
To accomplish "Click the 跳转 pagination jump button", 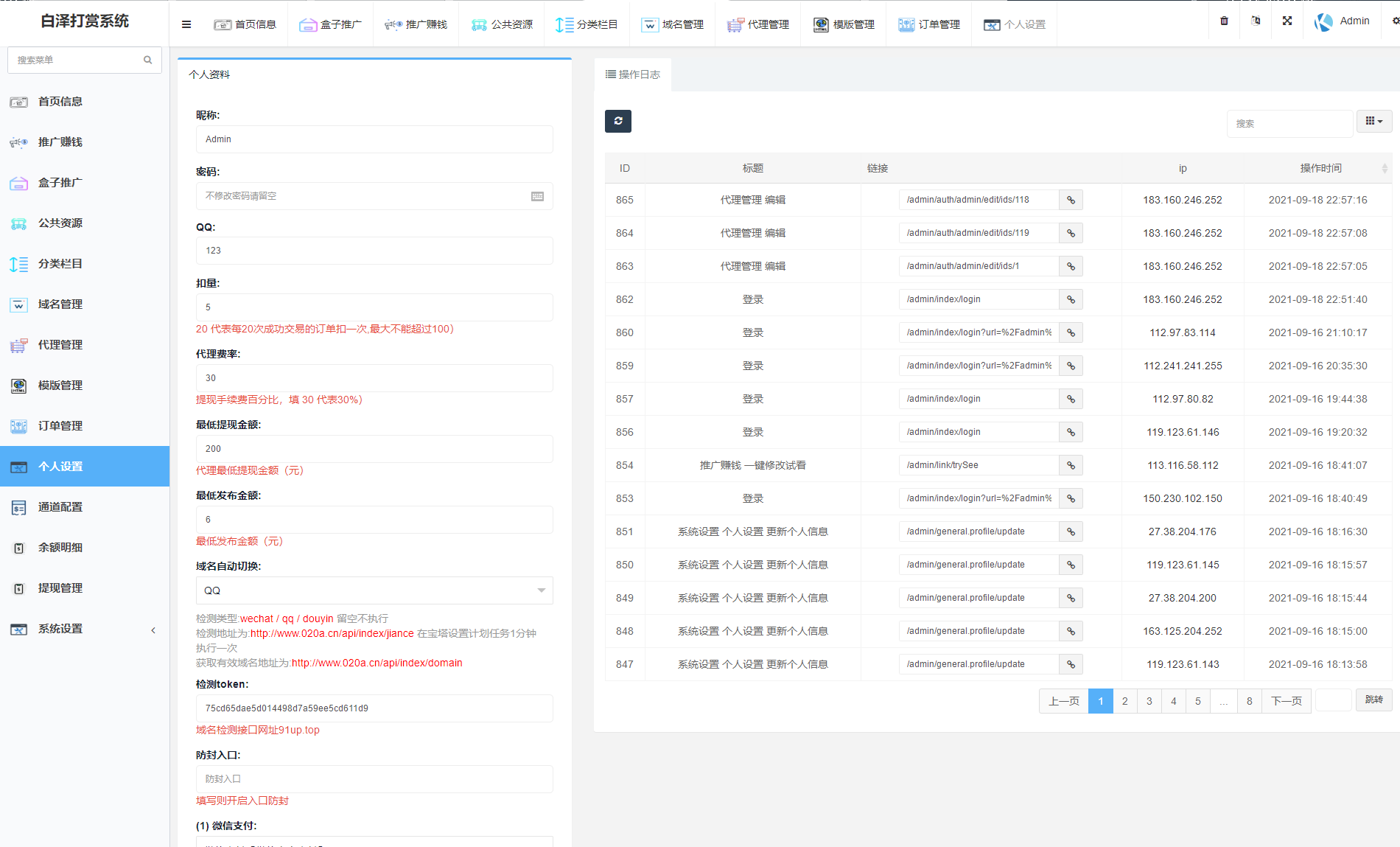I will [1373, 700].
